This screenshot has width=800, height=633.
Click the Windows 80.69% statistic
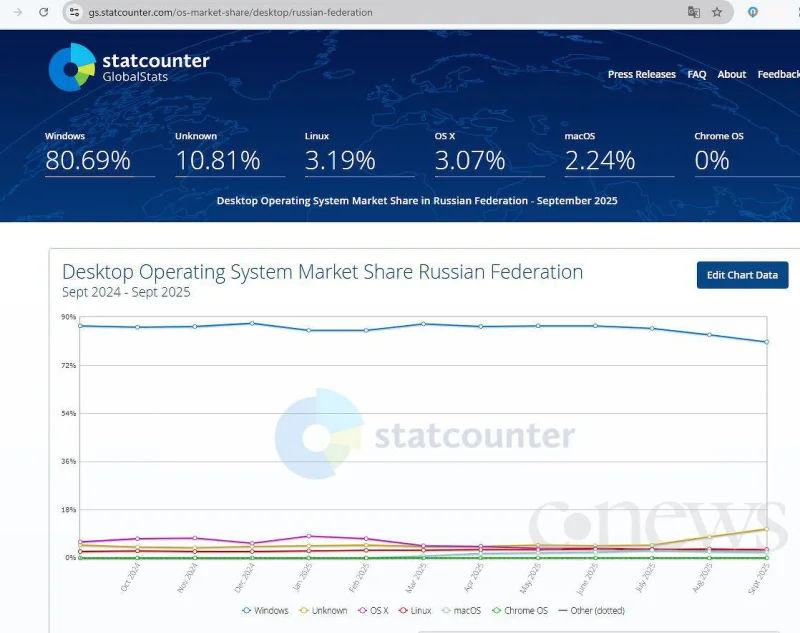click(x=88, y=160)
